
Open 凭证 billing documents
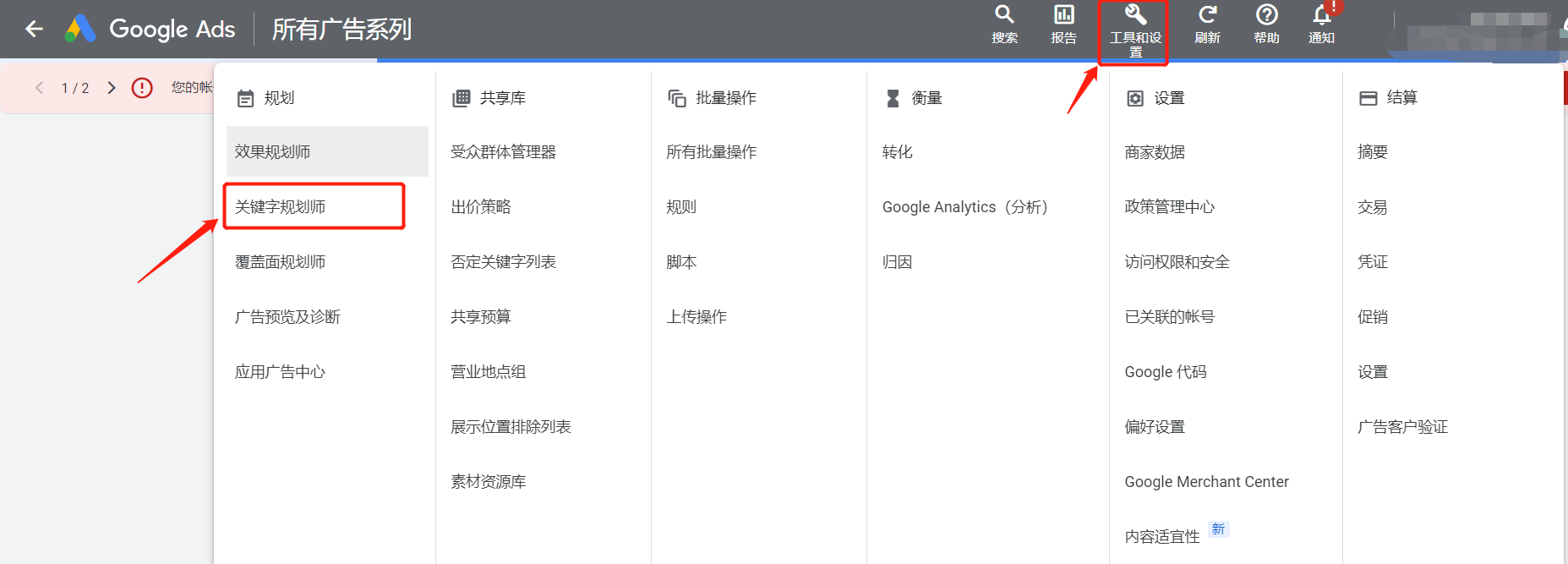click(1373, 262)
